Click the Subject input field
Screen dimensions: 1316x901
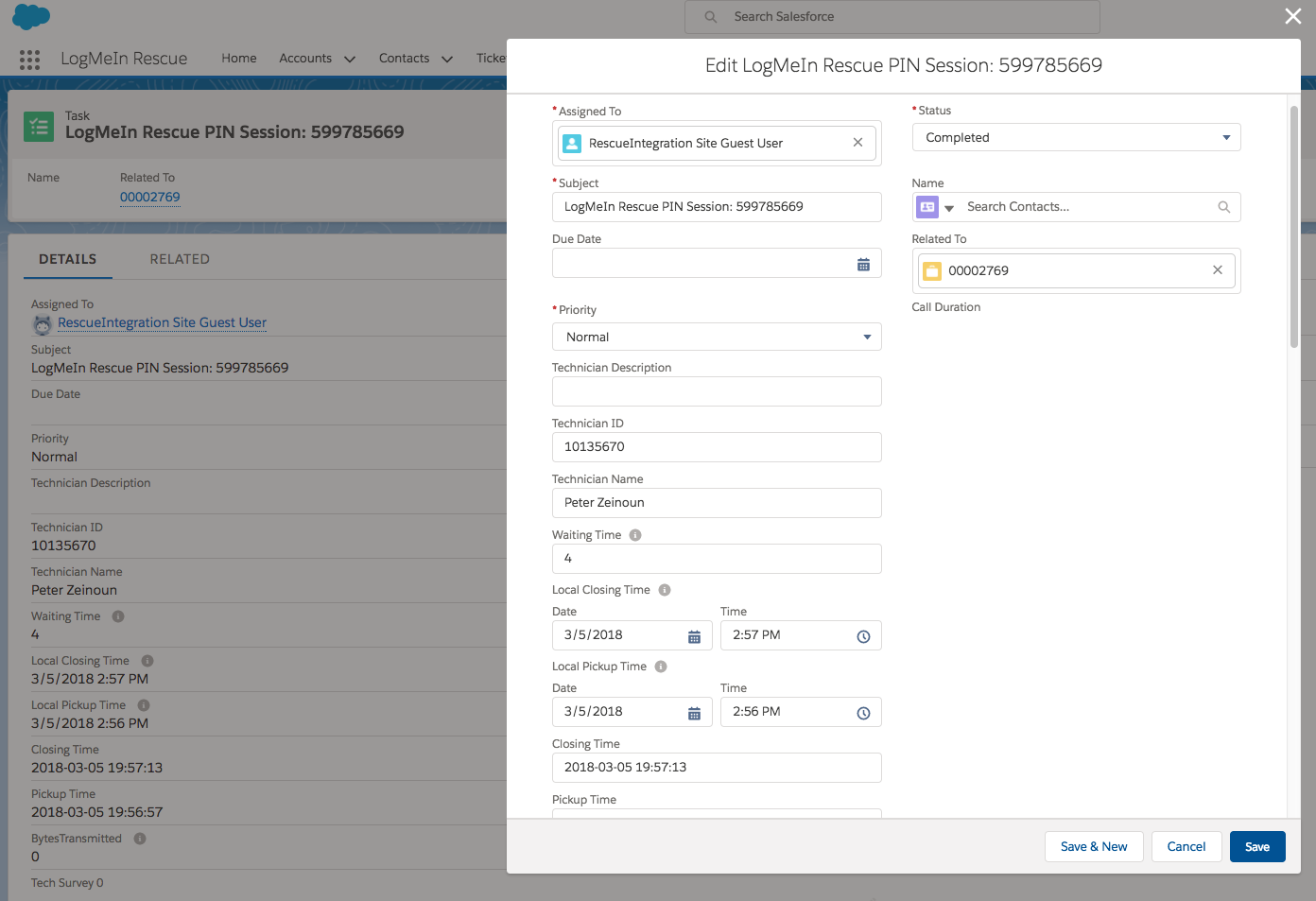[x=717, y=207]
